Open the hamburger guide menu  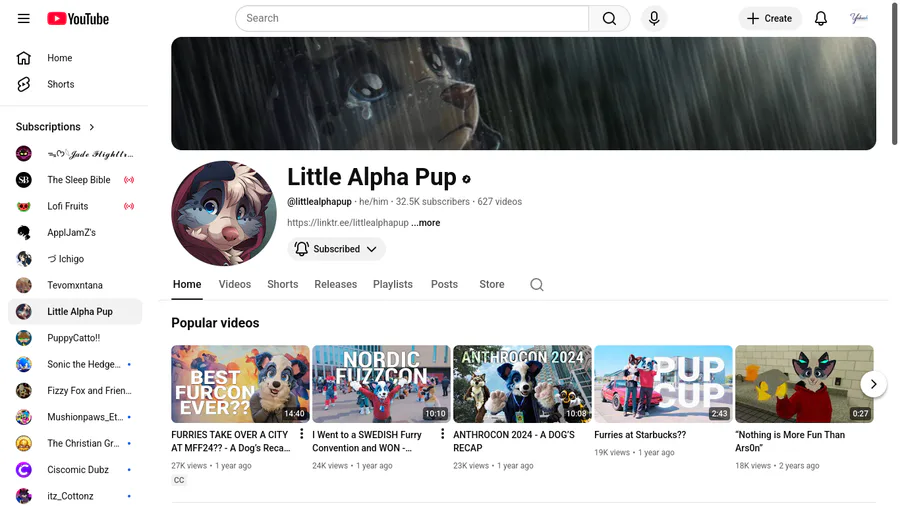24,18
